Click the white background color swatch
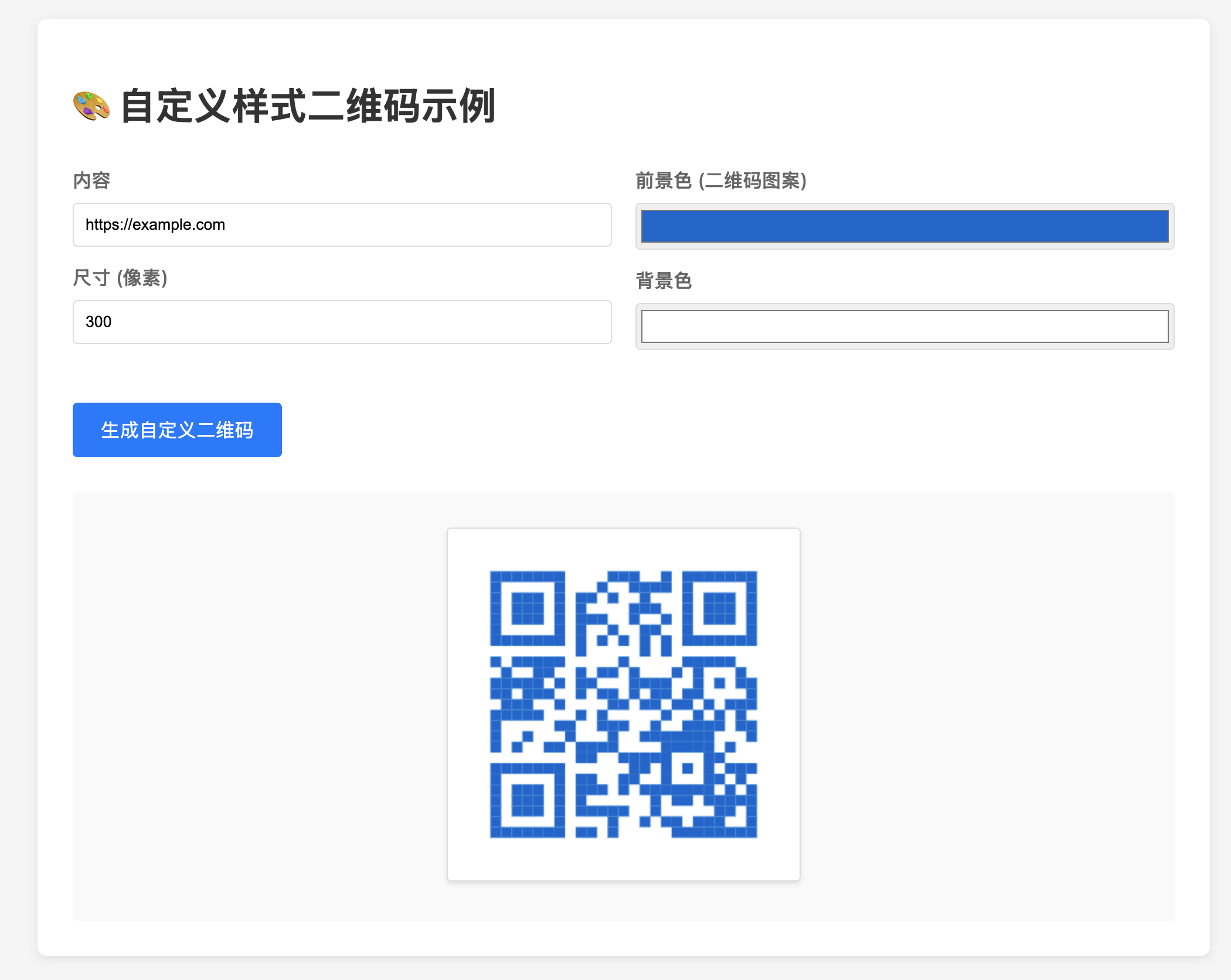Screen dimensions: 1231x980 pos(906,326)
